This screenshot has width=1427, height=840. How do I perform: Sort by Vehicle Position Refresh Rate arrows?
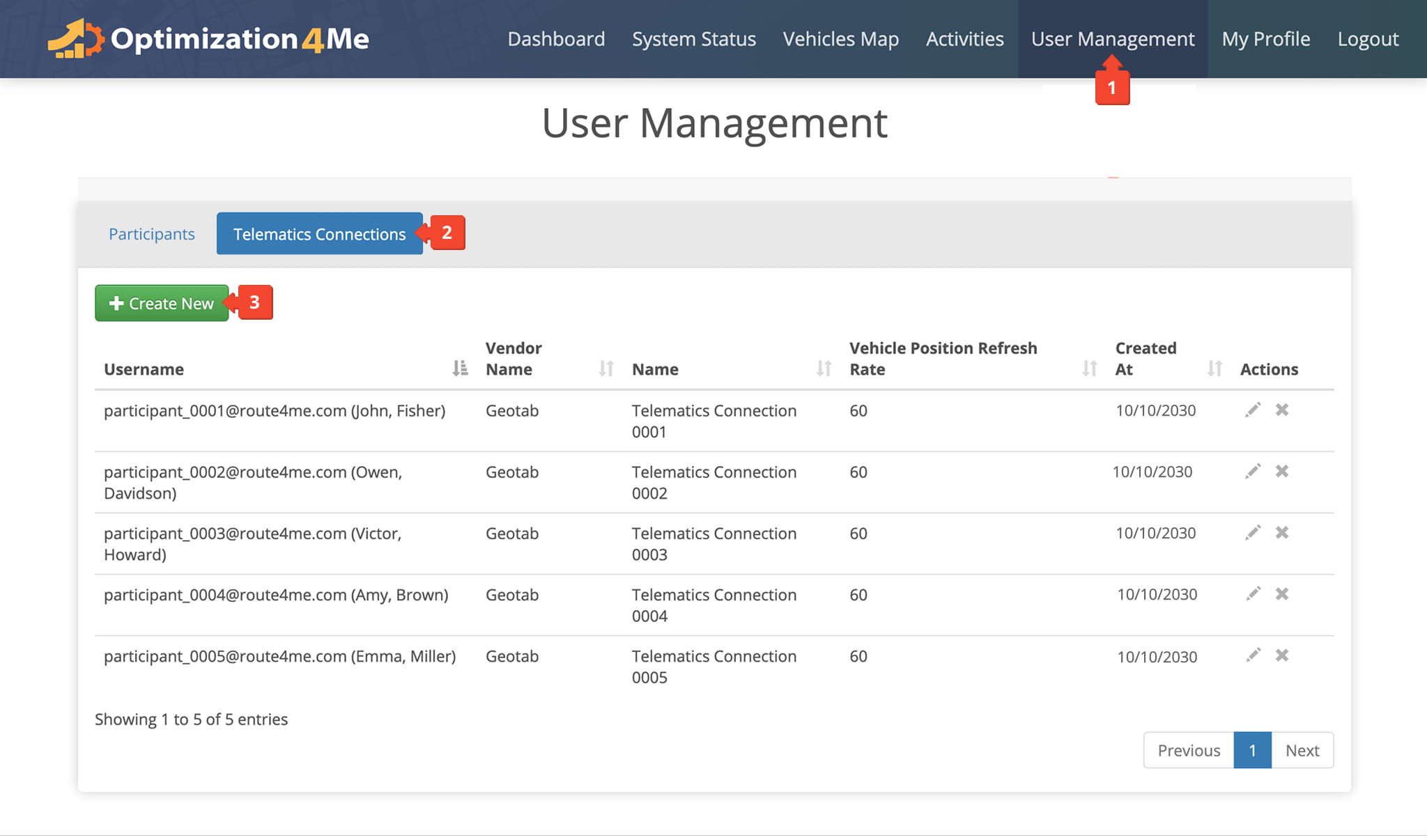coord(1090,368)
